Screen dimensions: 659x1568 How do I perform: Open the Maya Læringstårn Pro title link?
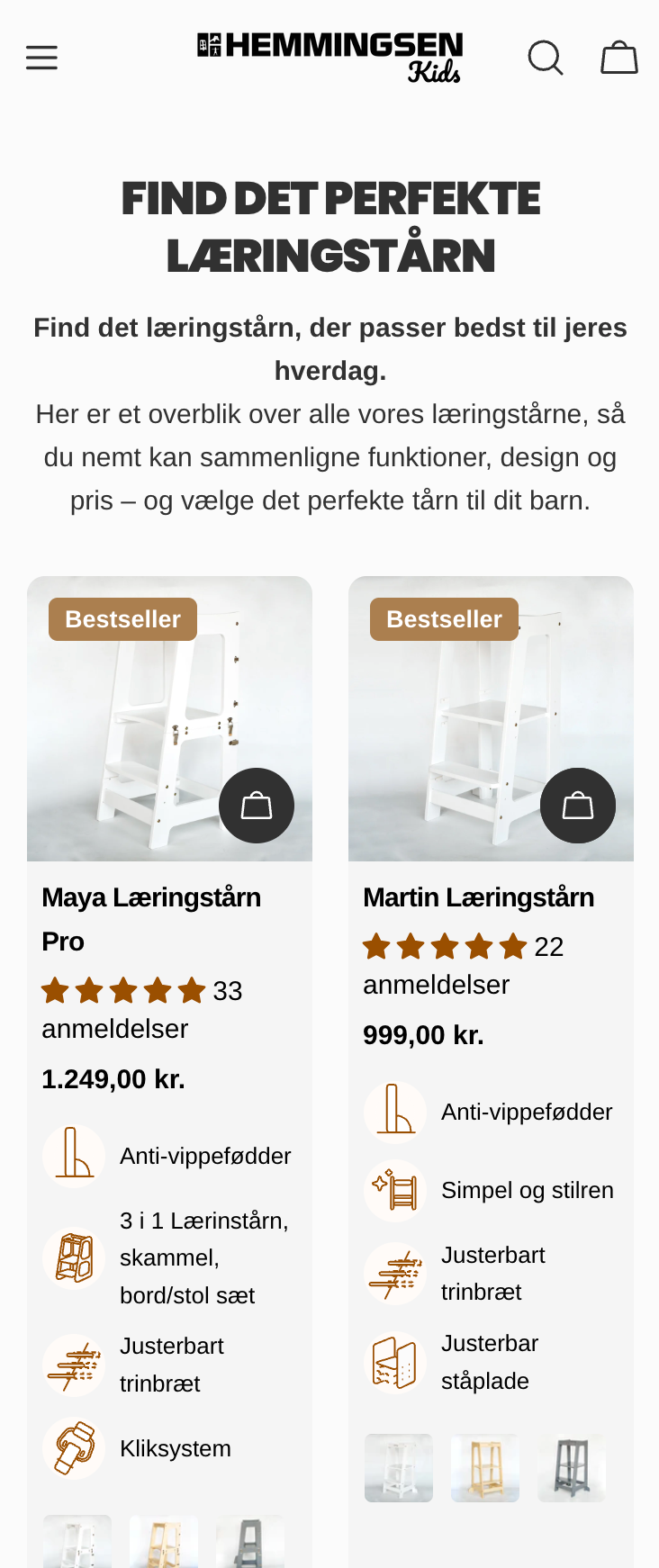[x=151, y=919]
